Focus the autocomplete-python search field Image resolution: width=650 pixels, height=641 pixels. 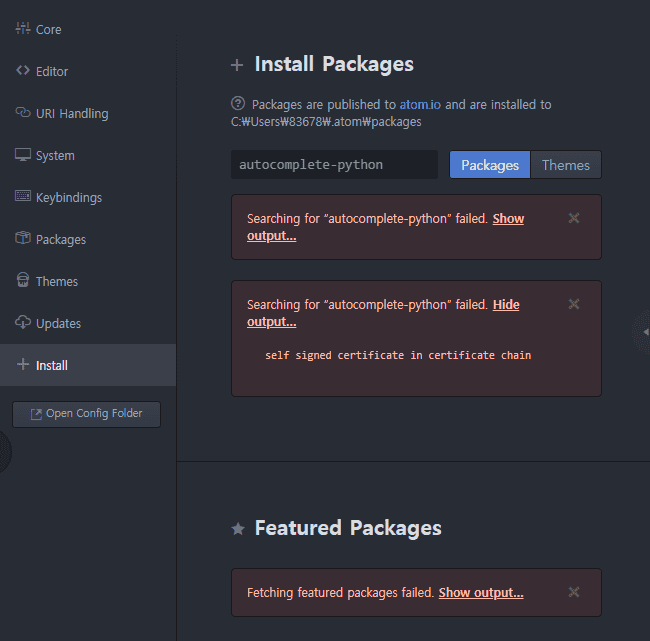[x=334, y=165]
